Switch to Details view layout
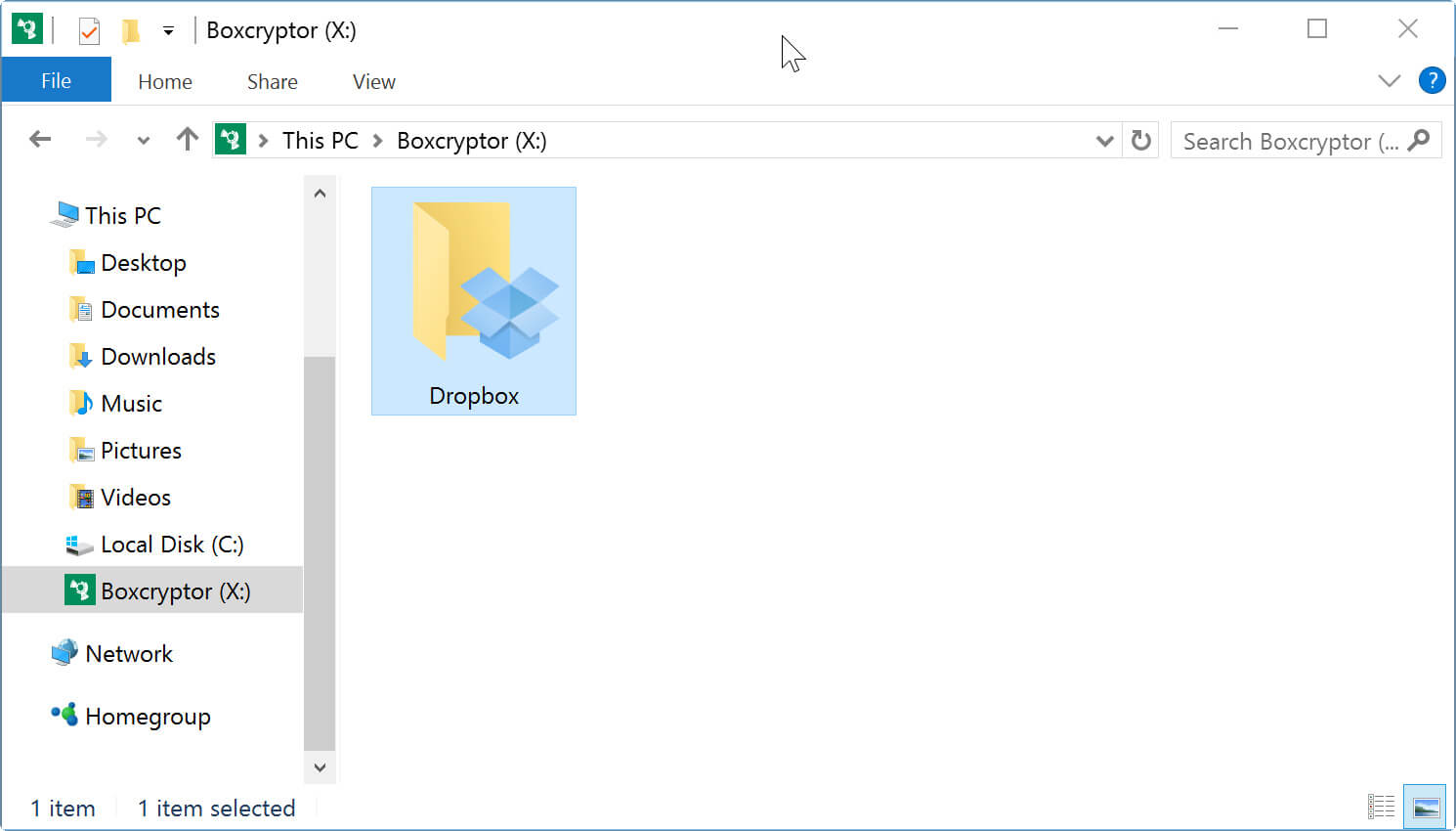 click(1381, 808)
